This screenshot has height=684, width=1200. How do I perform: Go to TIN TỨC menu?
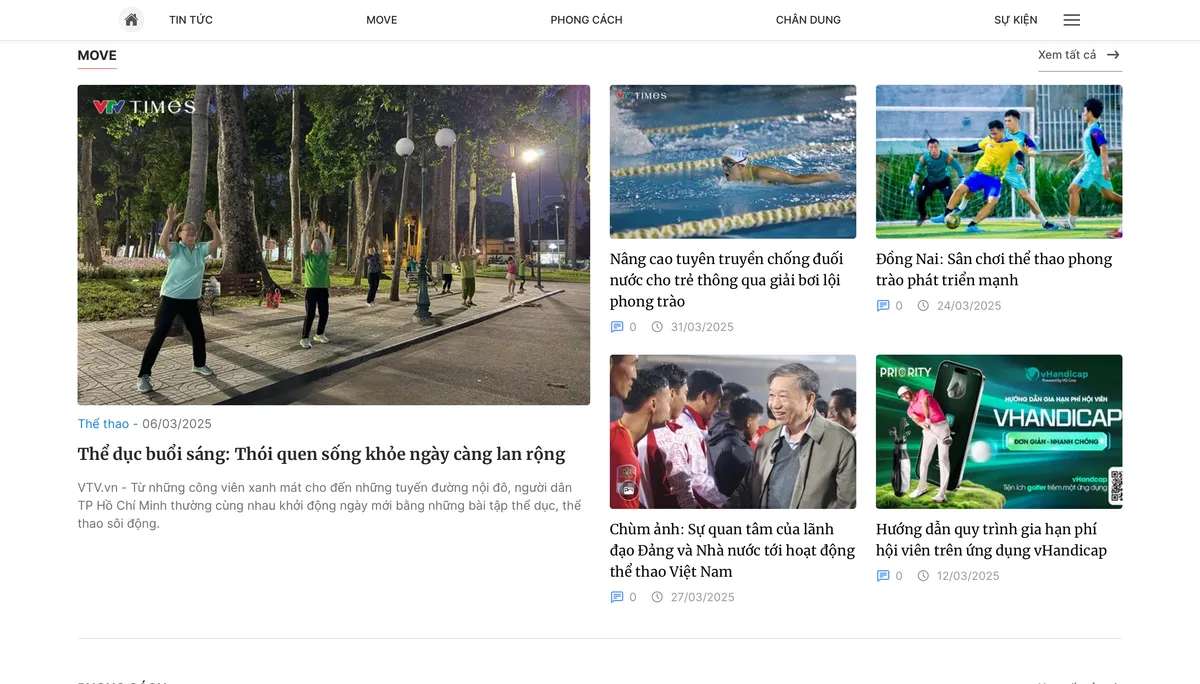191,20
